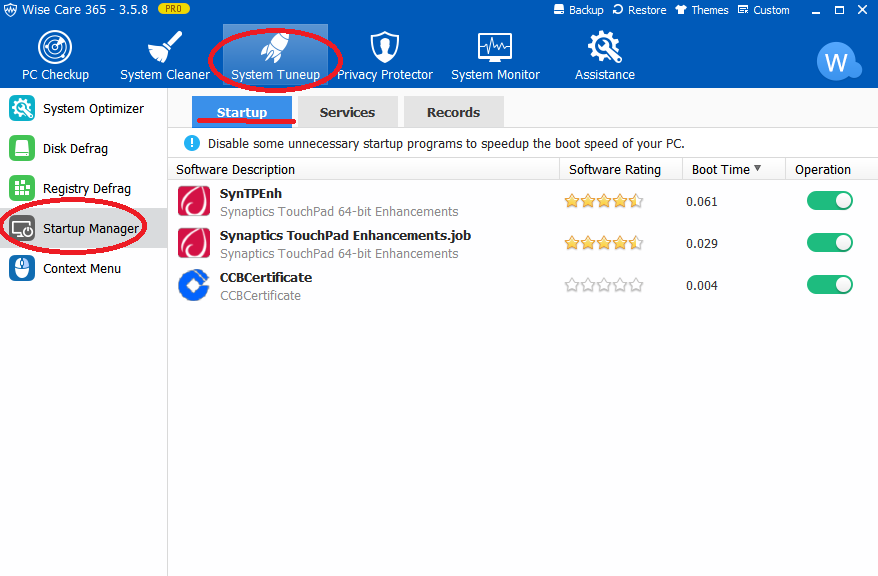Click the Registry Defrag sidebar icon
The image size is (878, 576).
22,188
